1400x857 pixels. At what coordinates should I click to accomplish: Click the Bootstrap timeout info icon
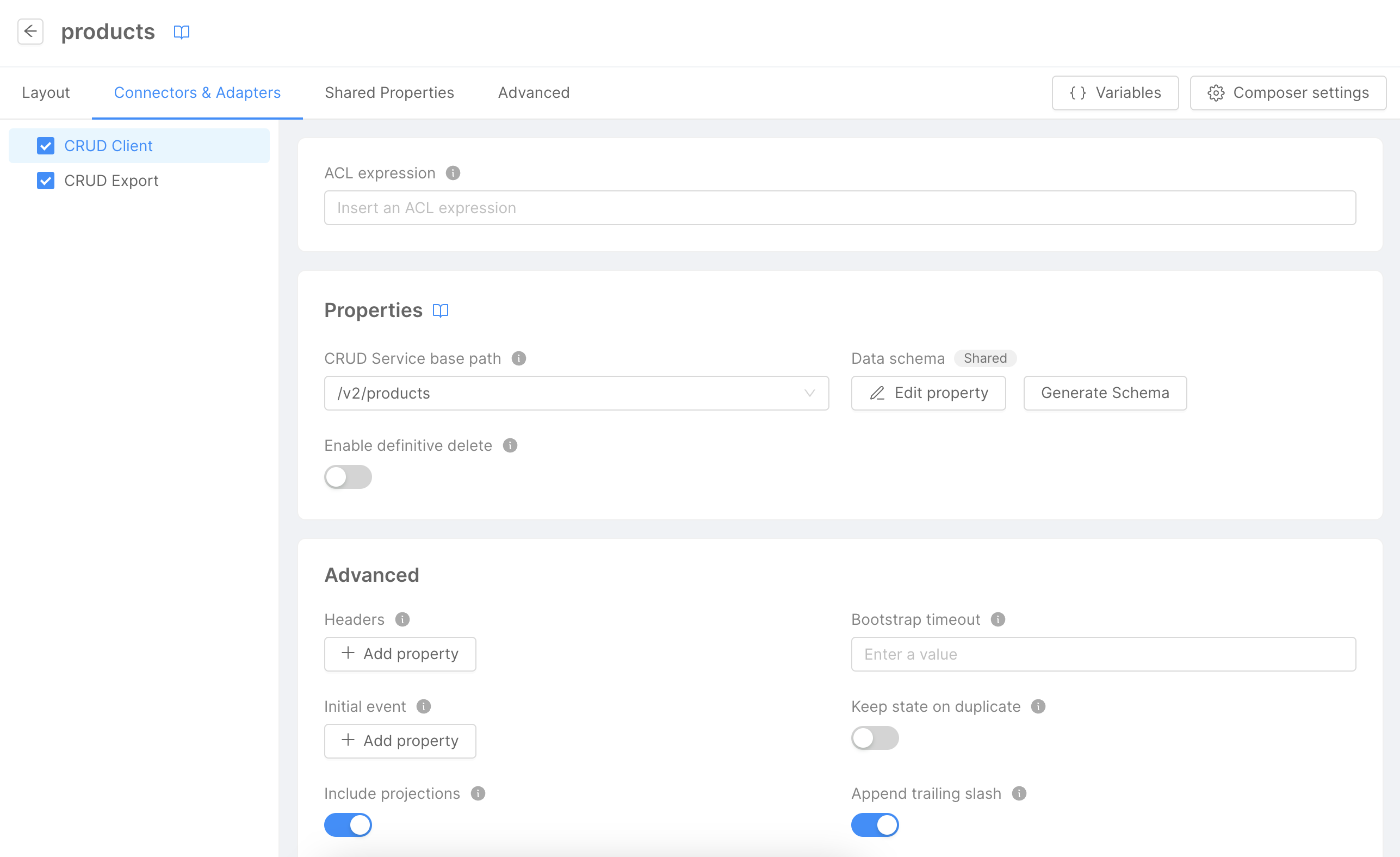click(x=998, y=619)
